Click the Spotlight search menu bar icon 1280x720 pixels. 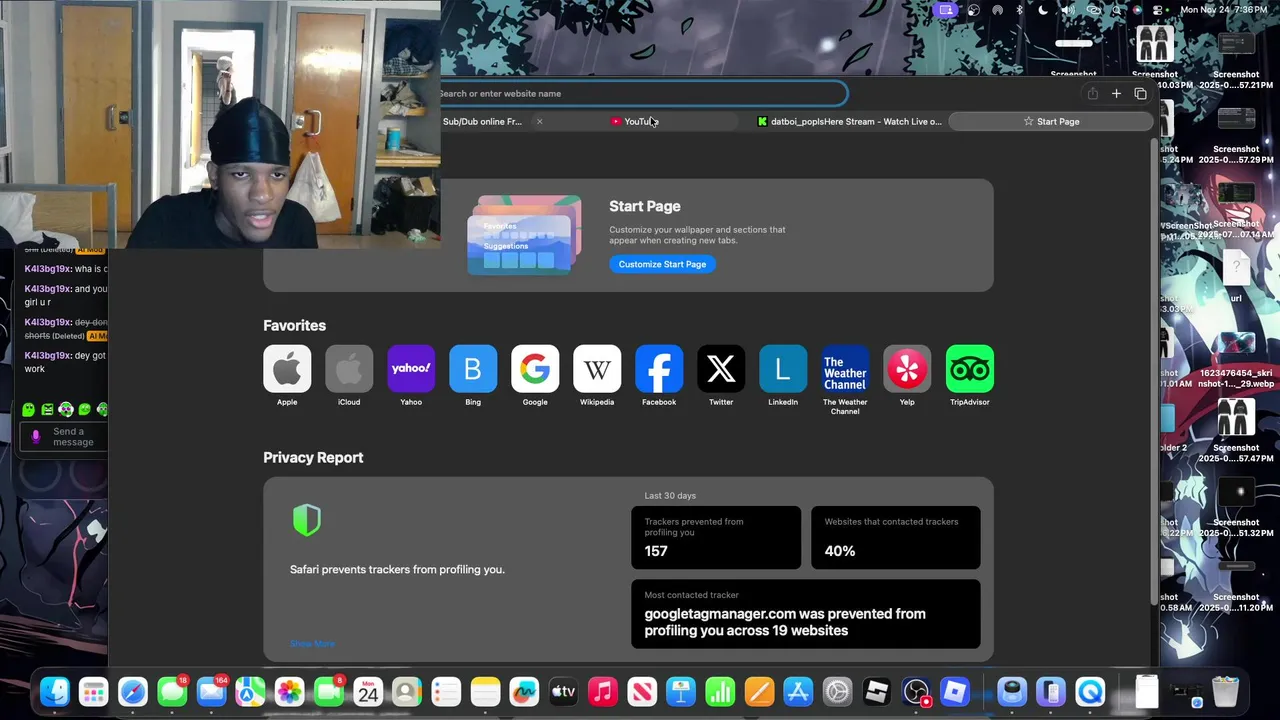coord(1116,10)
